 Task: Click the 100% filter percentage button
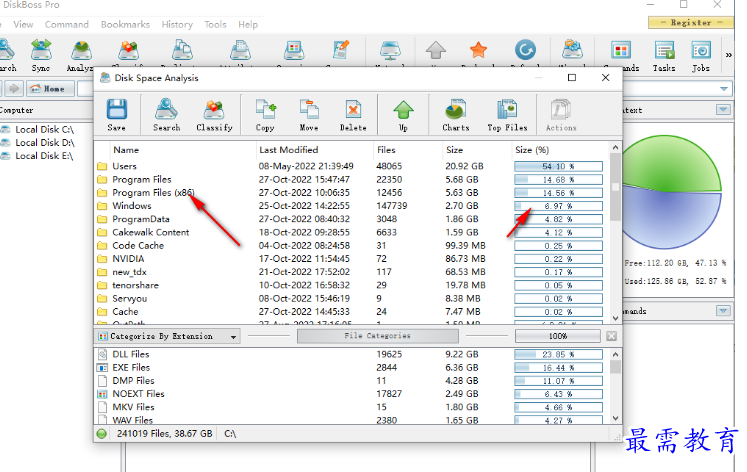(x=557, y=336)
